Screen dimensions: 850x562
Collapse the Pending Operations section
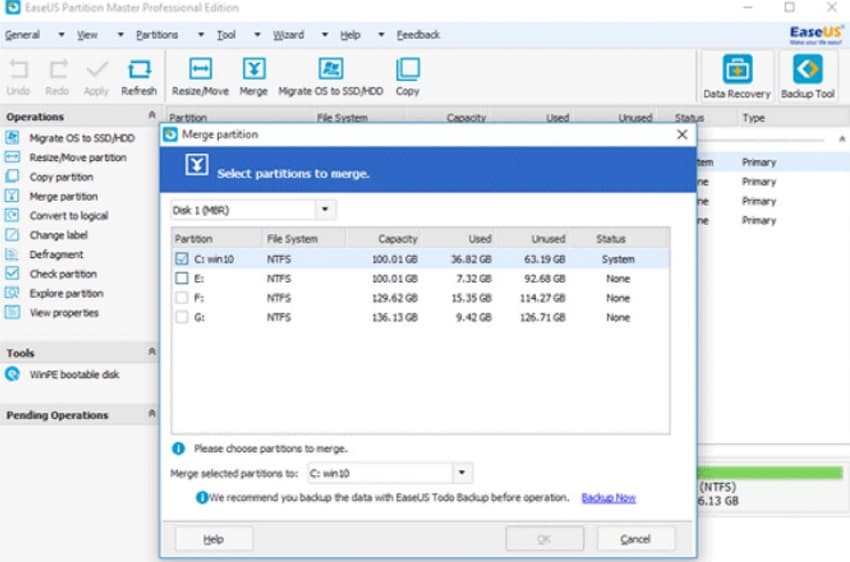point(152,414)
